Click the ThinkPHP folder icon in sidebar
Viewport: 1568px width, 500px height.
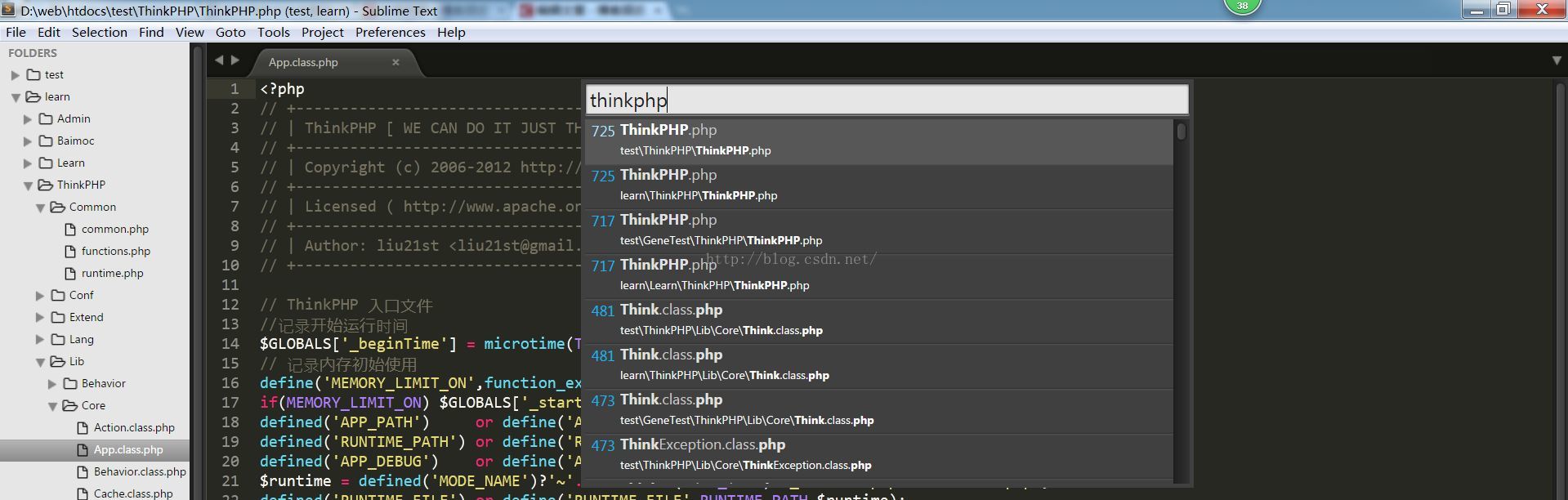[x=46, y=185]
